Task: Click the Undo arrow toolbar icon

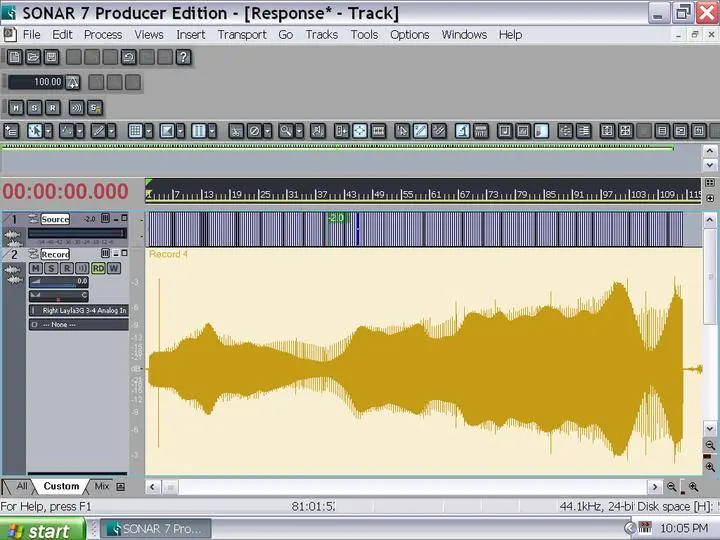Action: click(129, 57)
